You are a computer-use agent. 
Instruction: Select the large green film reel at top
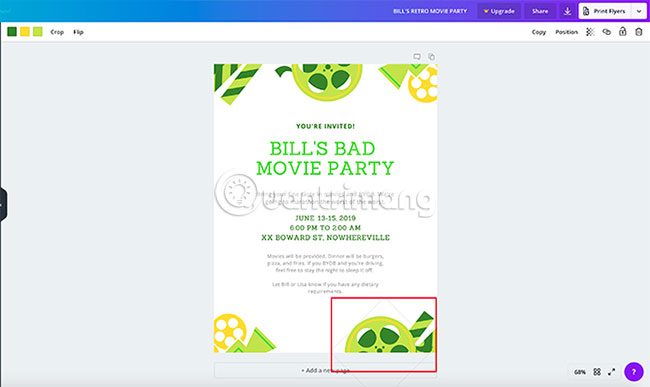click(x=327, y=82)
